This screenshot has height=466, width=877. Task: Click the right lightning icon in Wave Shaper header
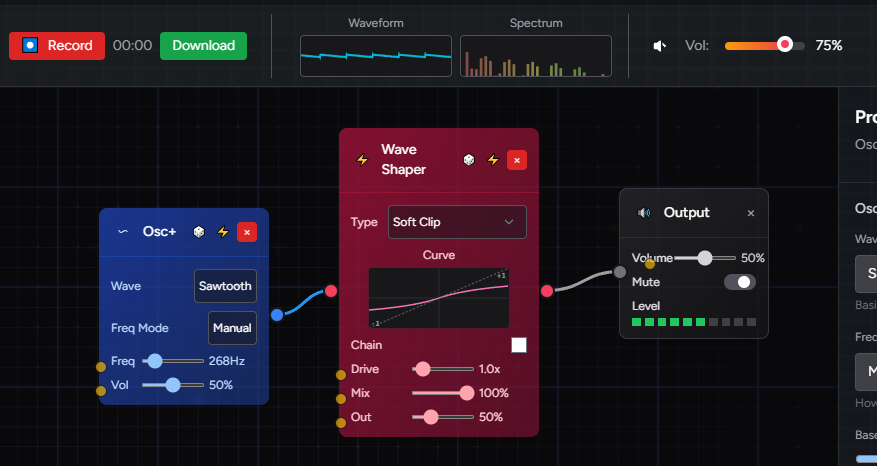tap(492, 160)
